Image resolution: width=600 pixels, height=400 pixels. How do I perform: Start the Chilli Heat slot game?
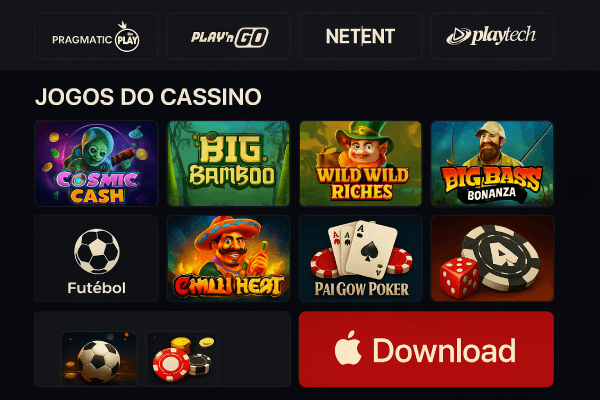pos(228,258)
